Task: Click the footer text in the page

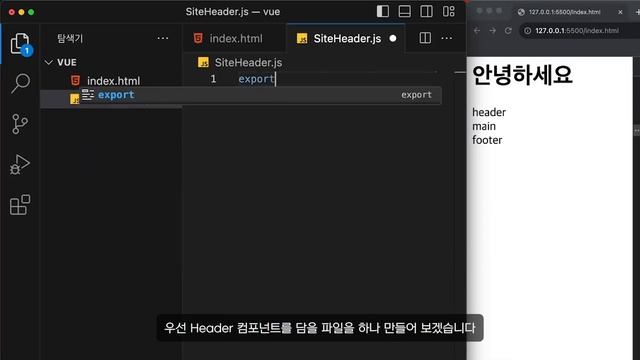Action: [x=487, y=140]
